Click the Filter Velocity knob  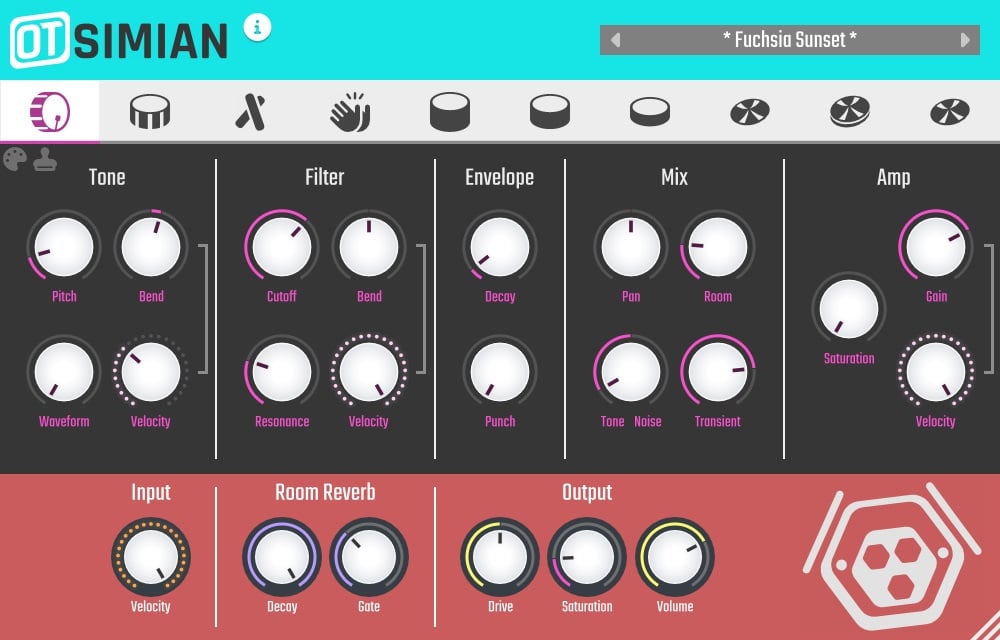pos(369,372)
